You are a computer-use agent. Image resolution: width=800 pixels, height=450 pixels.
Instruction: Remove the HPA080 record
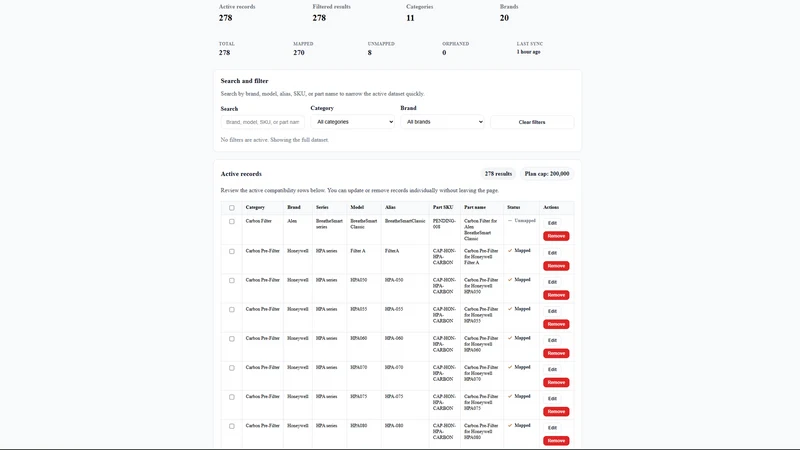pos(556,440)
